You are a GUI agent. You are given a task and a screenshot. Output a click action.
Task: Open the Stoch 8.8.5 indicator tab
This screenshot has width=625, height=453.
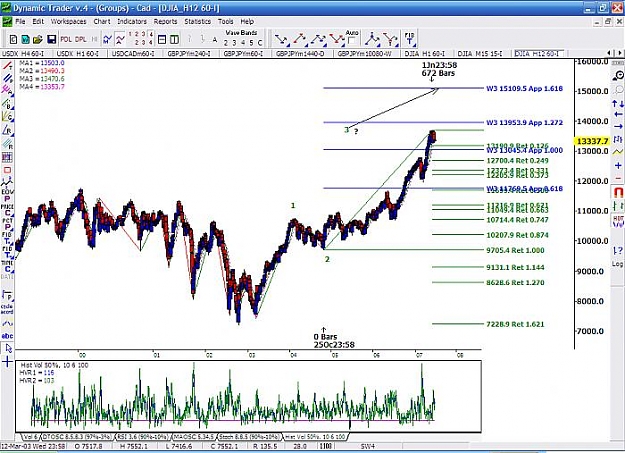[249, 437]
